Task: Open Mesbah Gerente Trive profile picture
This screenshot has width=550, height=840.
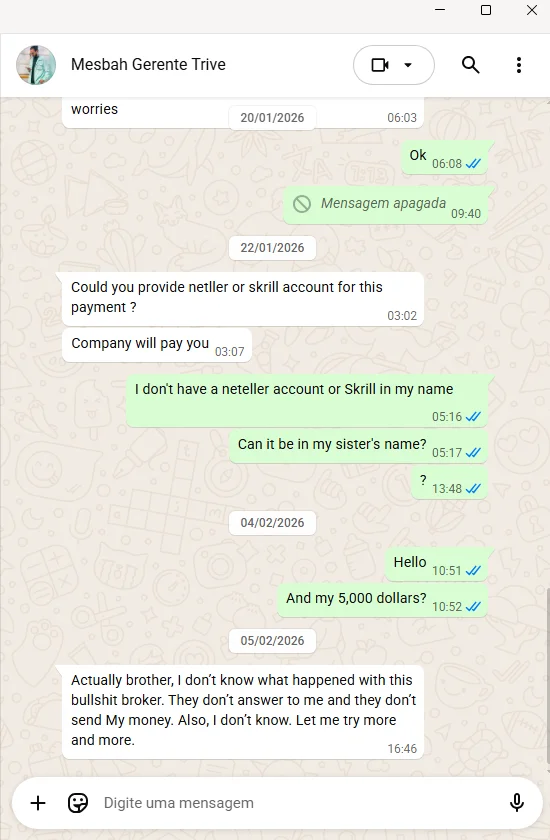Action: [36, 65]
